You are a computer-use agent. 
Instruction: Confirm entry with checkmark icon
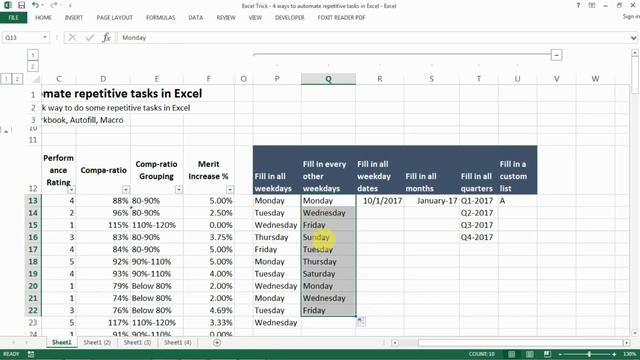click(x=89, y=38)
